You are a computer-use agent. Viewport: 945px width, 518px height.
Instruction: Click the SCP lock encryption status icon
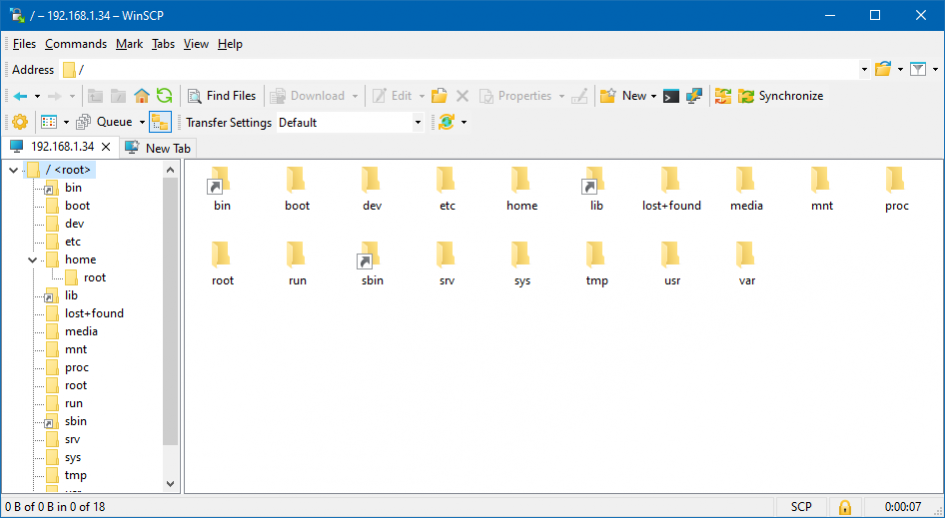845,507
